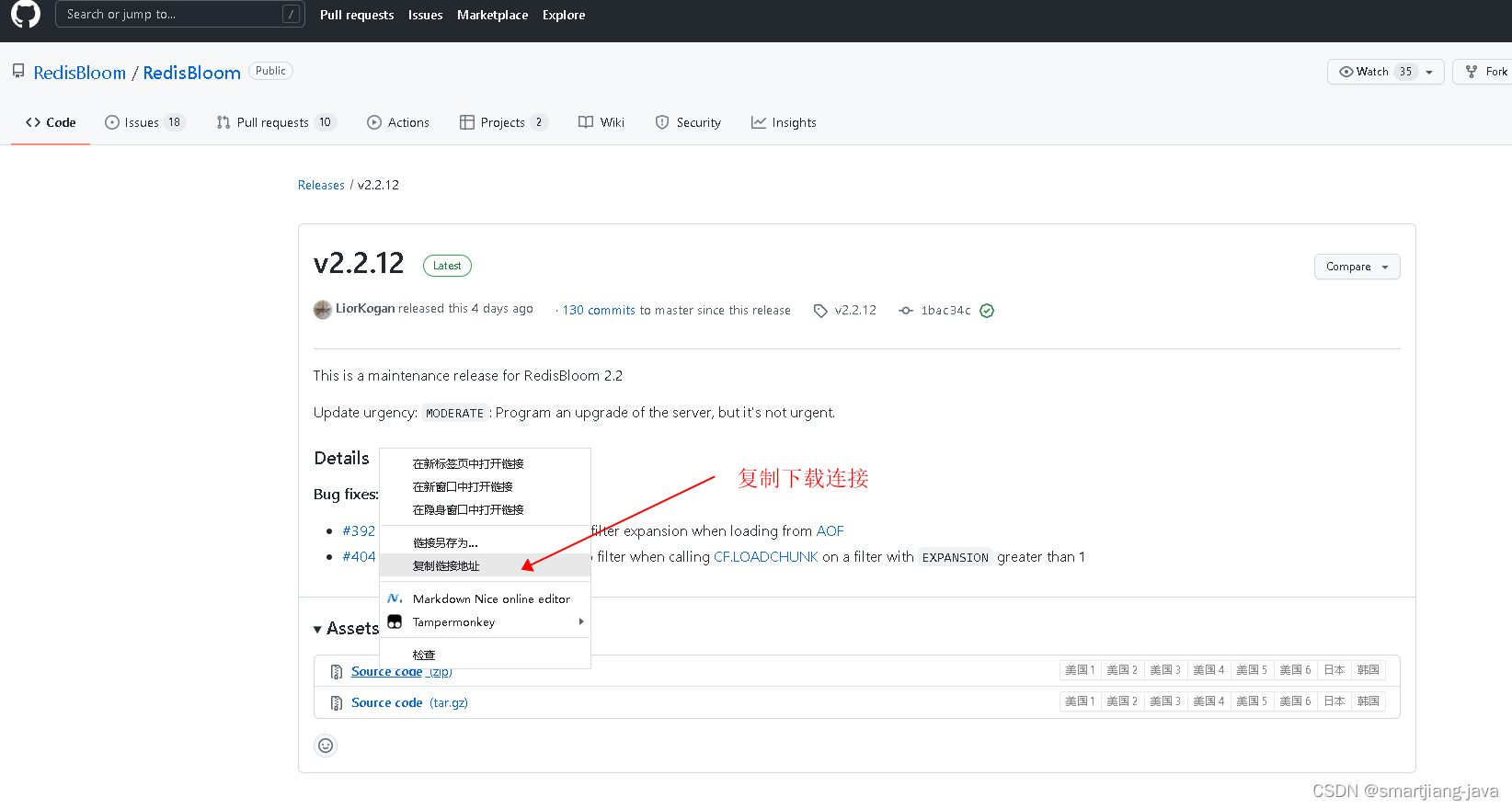1512x809 pixels.
Task: Click 日本 mirror in tar.gz row
Action: (x=1334, y=701)
